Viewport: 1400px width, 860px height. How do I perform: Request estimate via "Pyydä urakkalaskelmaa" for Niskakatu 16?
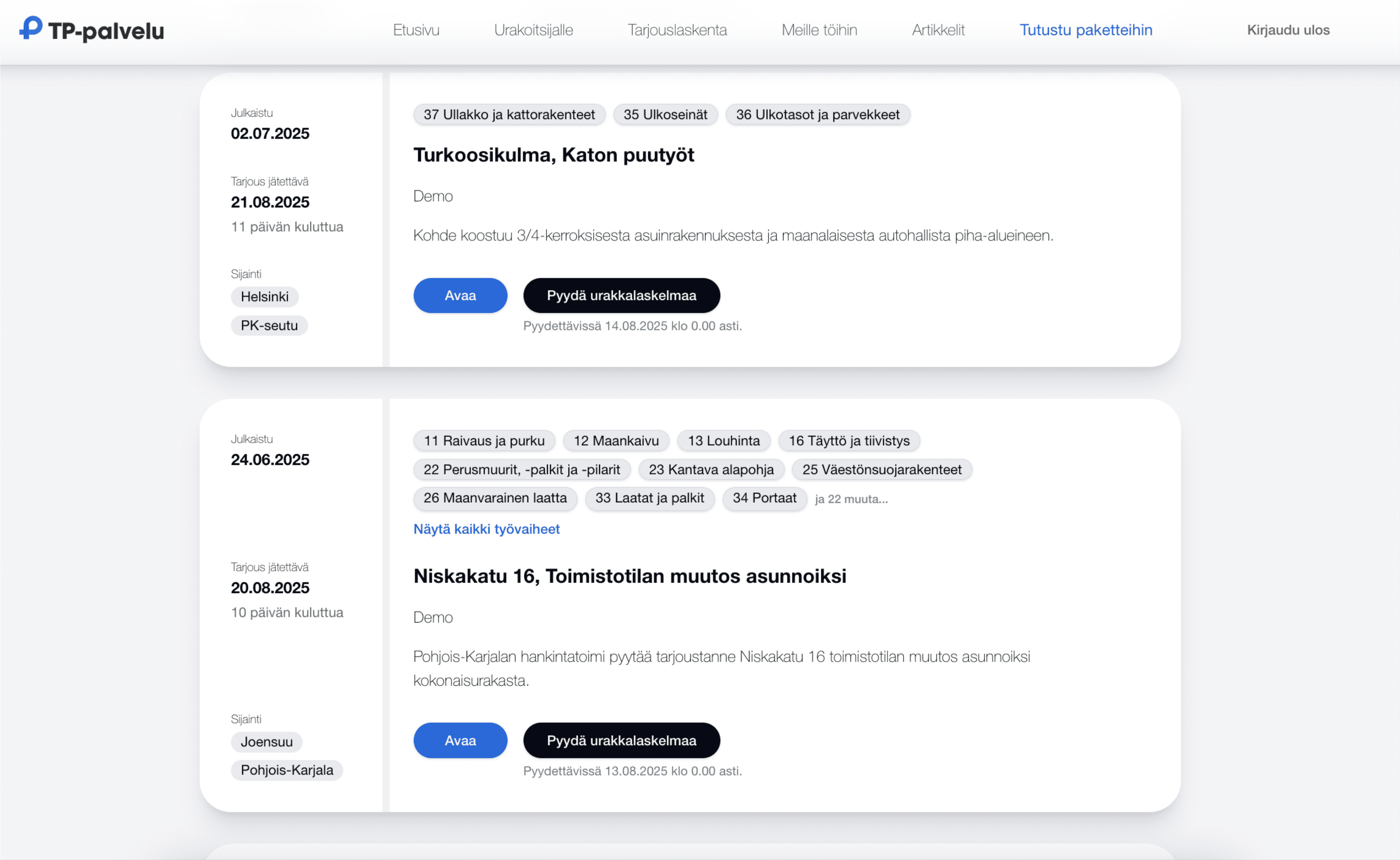coord(621,740)
